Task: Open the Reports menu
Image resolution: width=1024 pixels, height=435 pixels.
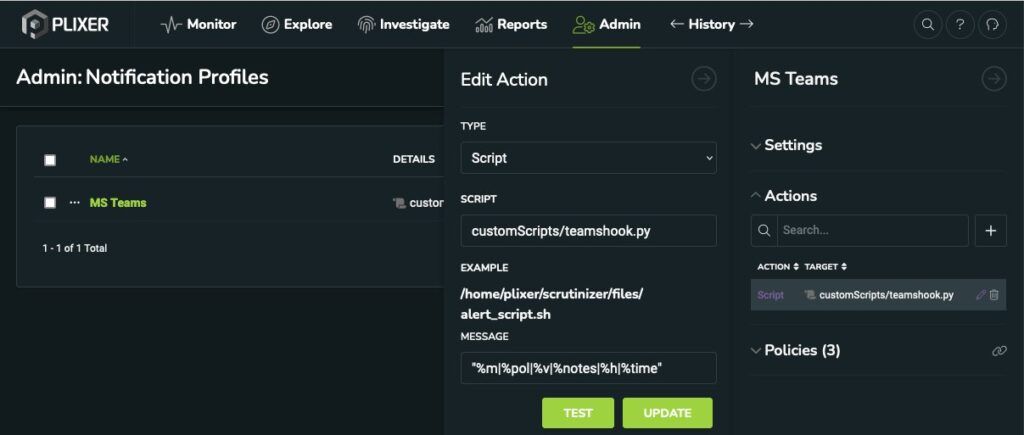Action: [511, 24]
